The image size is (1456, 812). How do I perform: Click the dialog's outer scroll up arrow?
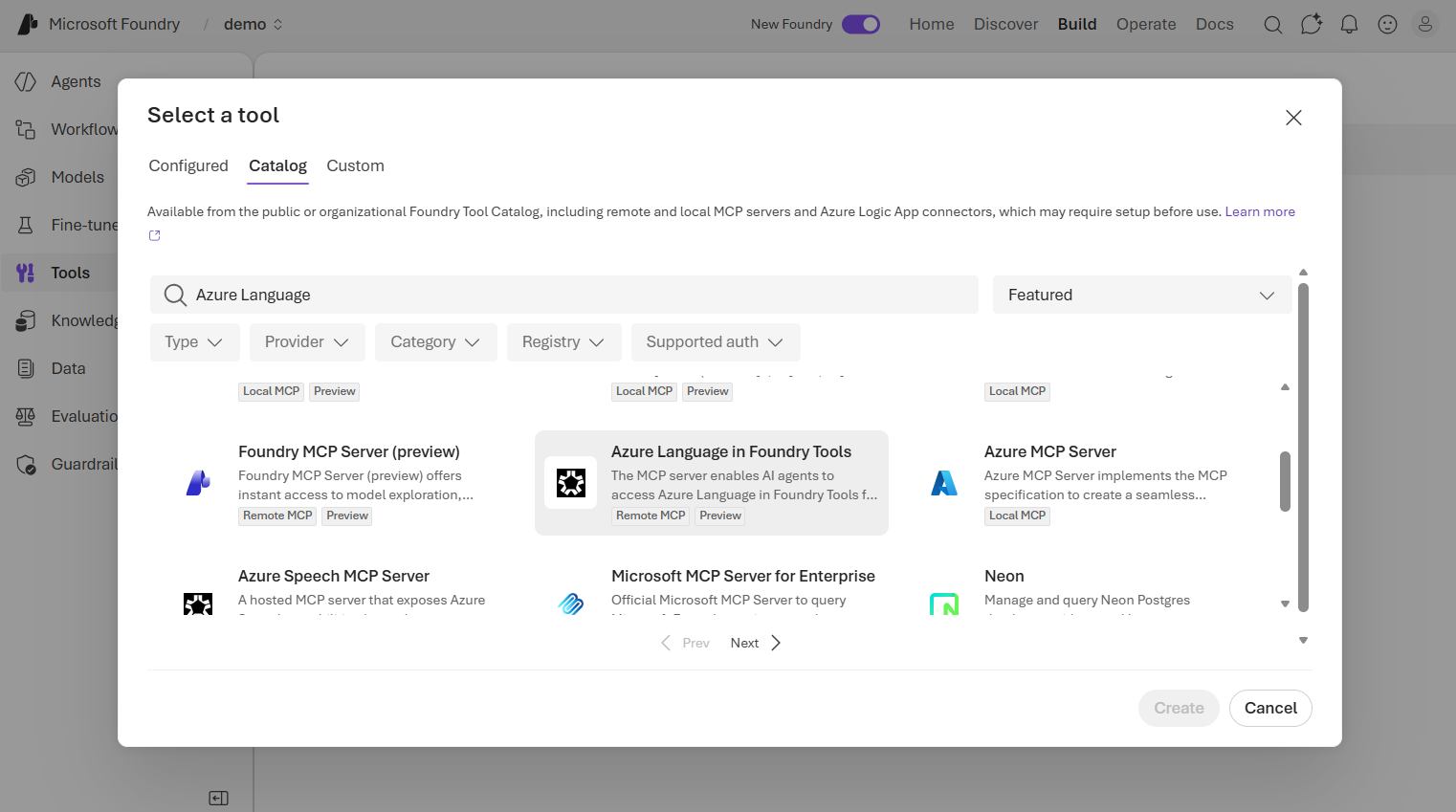coord(1303,273)
